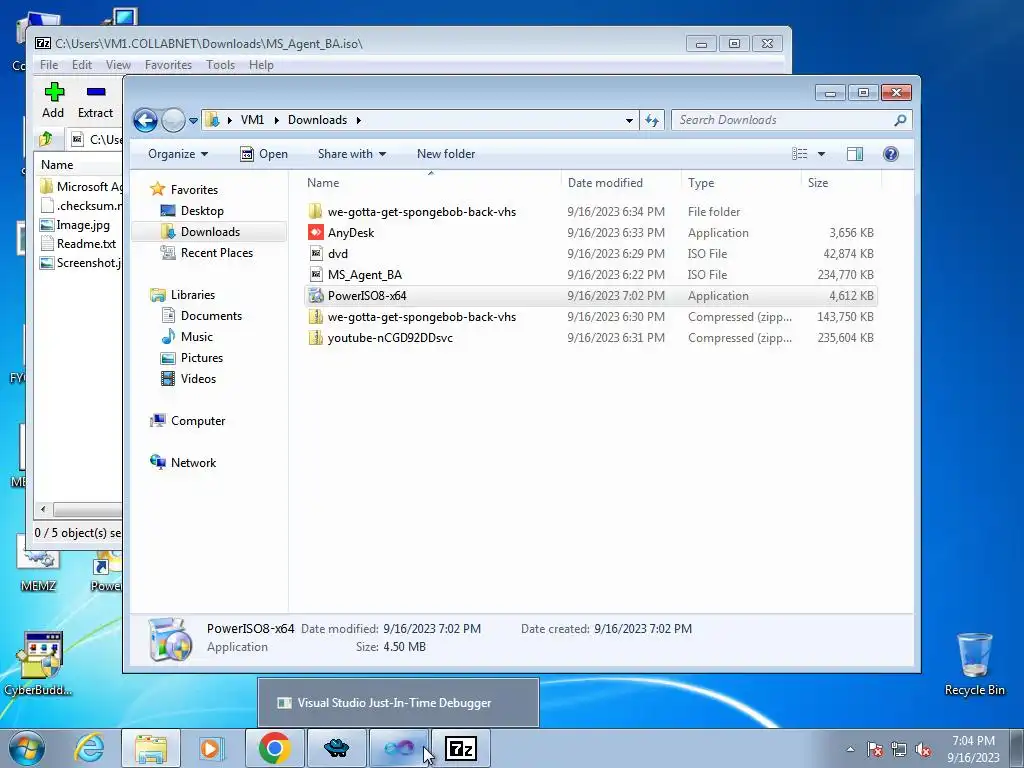Open the recent pages dropdown arrow
The width and height of the screenshot is (1024, 768).
click(193, 121)
